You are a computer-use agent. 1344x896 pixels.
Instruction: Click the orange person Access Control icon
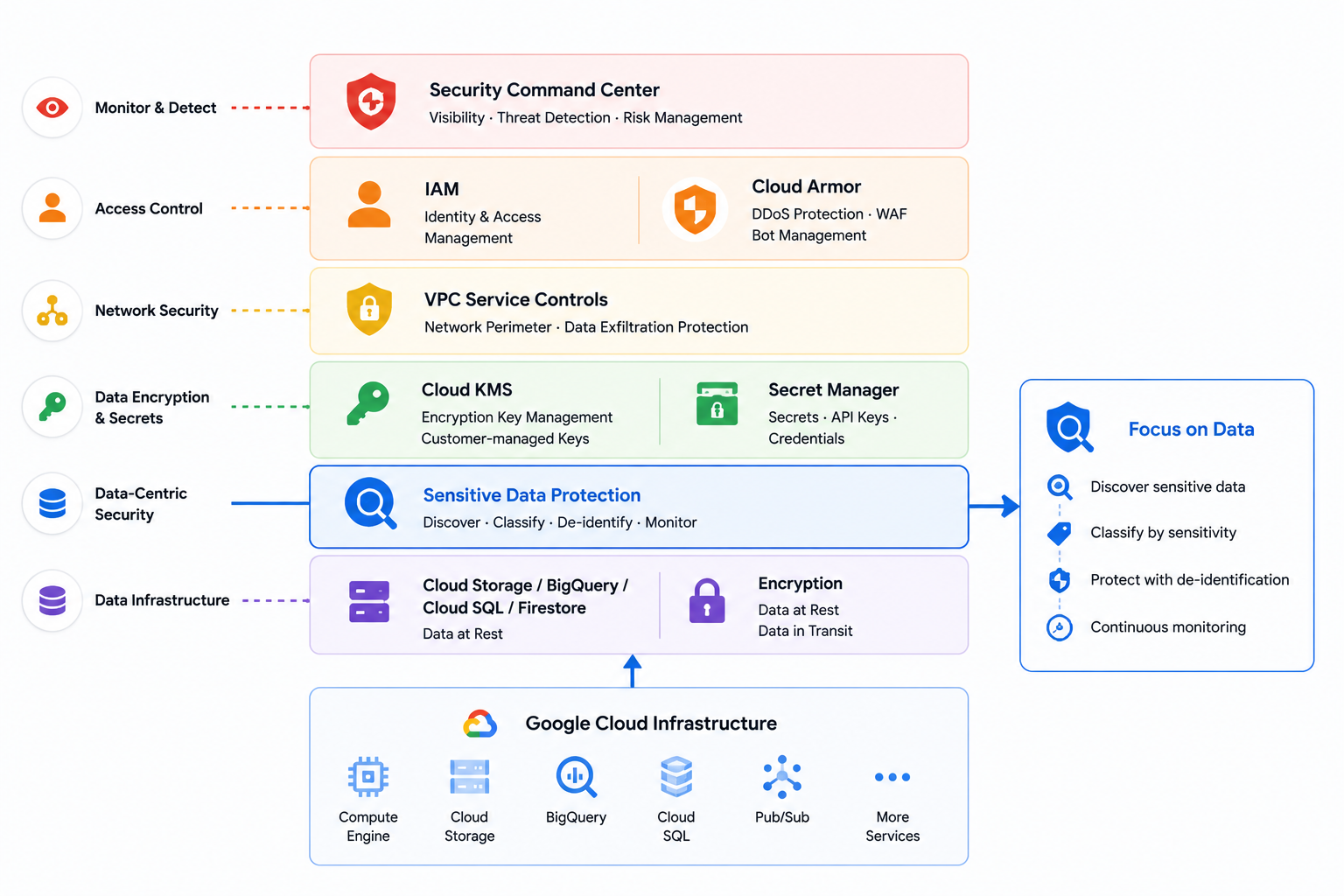52,208
